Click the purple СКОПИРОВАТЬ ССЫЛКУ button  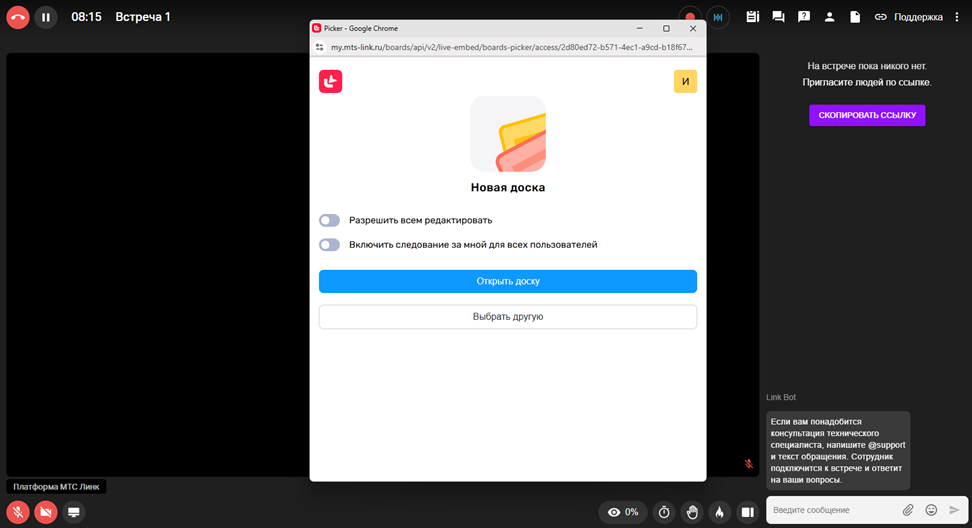coord(867,115)
